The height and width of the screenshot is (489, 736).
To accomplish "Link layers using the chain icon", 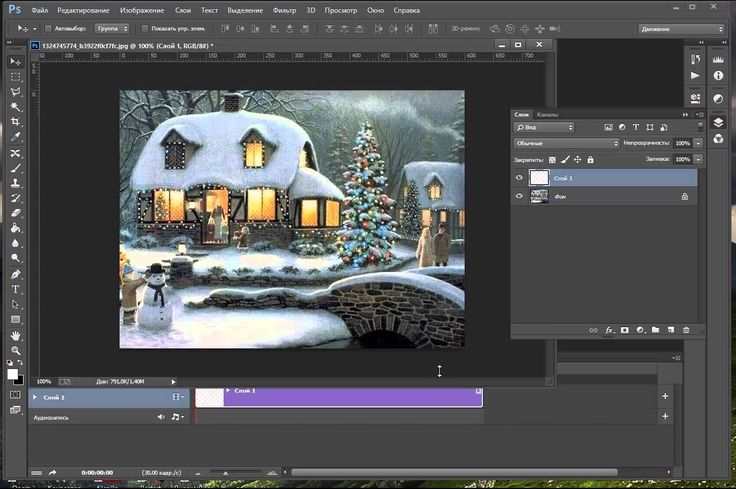I will tap(593, 330).
